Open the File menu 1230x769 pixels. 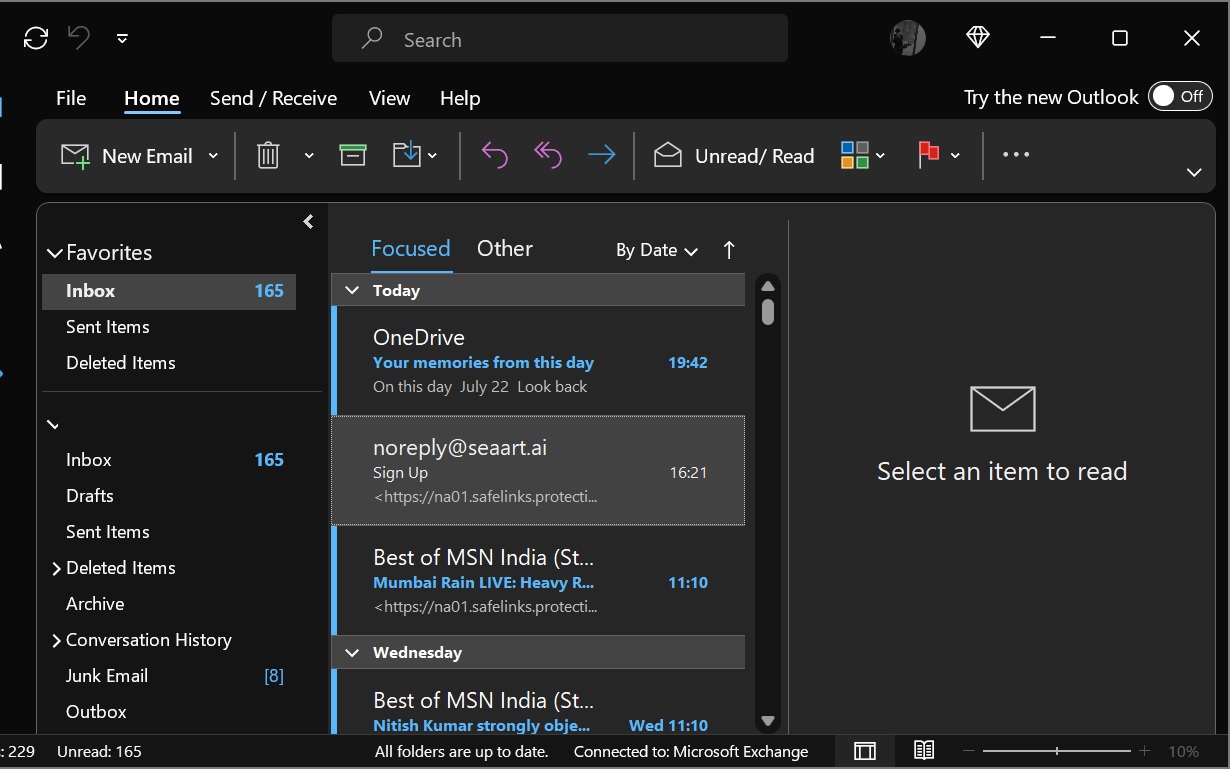click(71, 98)
